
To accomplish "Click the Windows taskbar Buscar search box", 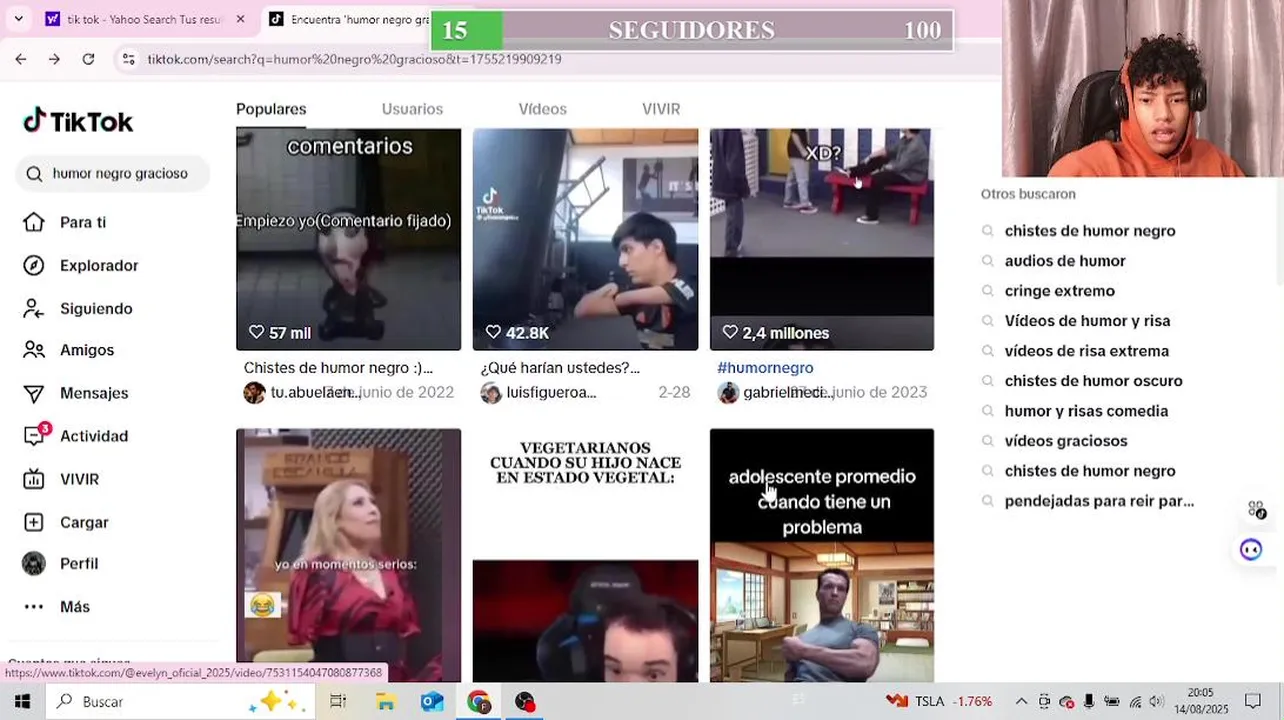I will [x=180, y=701].
